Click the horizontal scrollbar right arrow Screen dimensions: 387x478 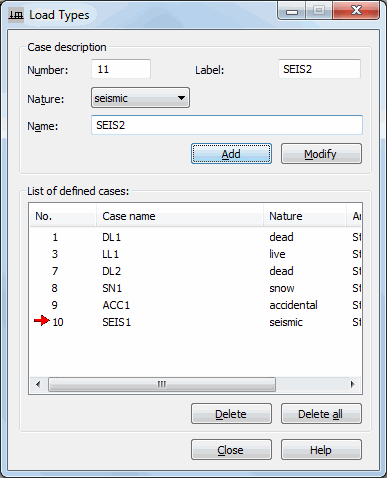(x=353, y=384)
